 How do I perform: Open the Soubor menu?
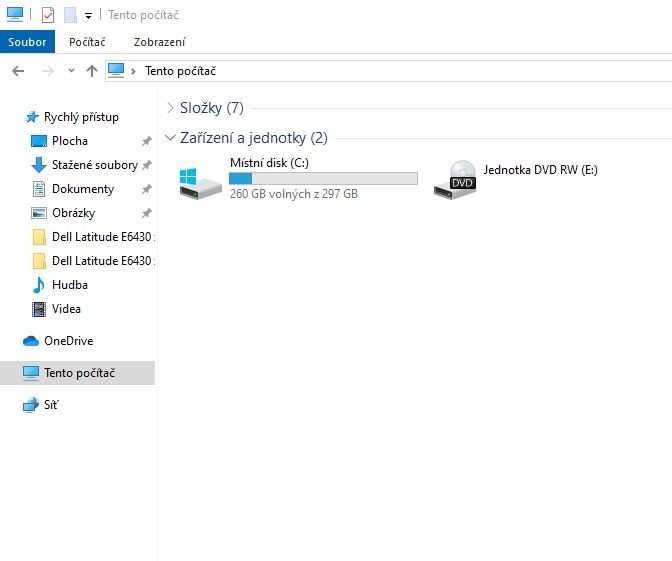coord(27,42)
